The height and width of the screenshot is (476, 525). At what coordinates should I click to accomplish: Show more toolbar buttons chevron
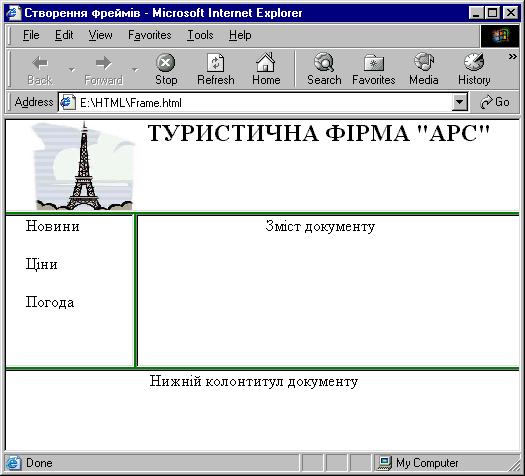click(x=513, y=57)
